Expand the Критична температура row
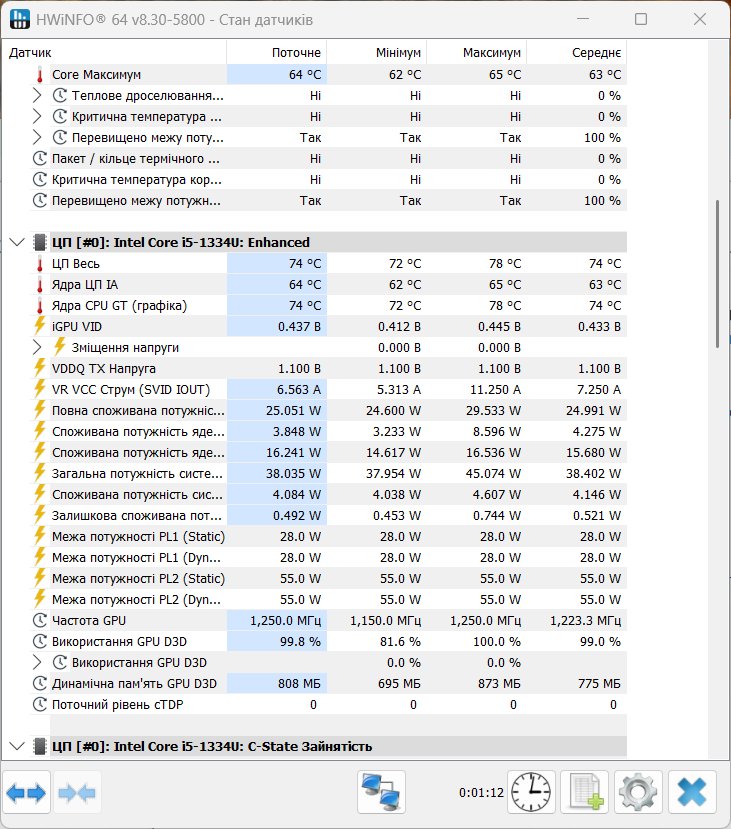Image resolution: width=731 pixels, height=829 pixels. point(36,116)
